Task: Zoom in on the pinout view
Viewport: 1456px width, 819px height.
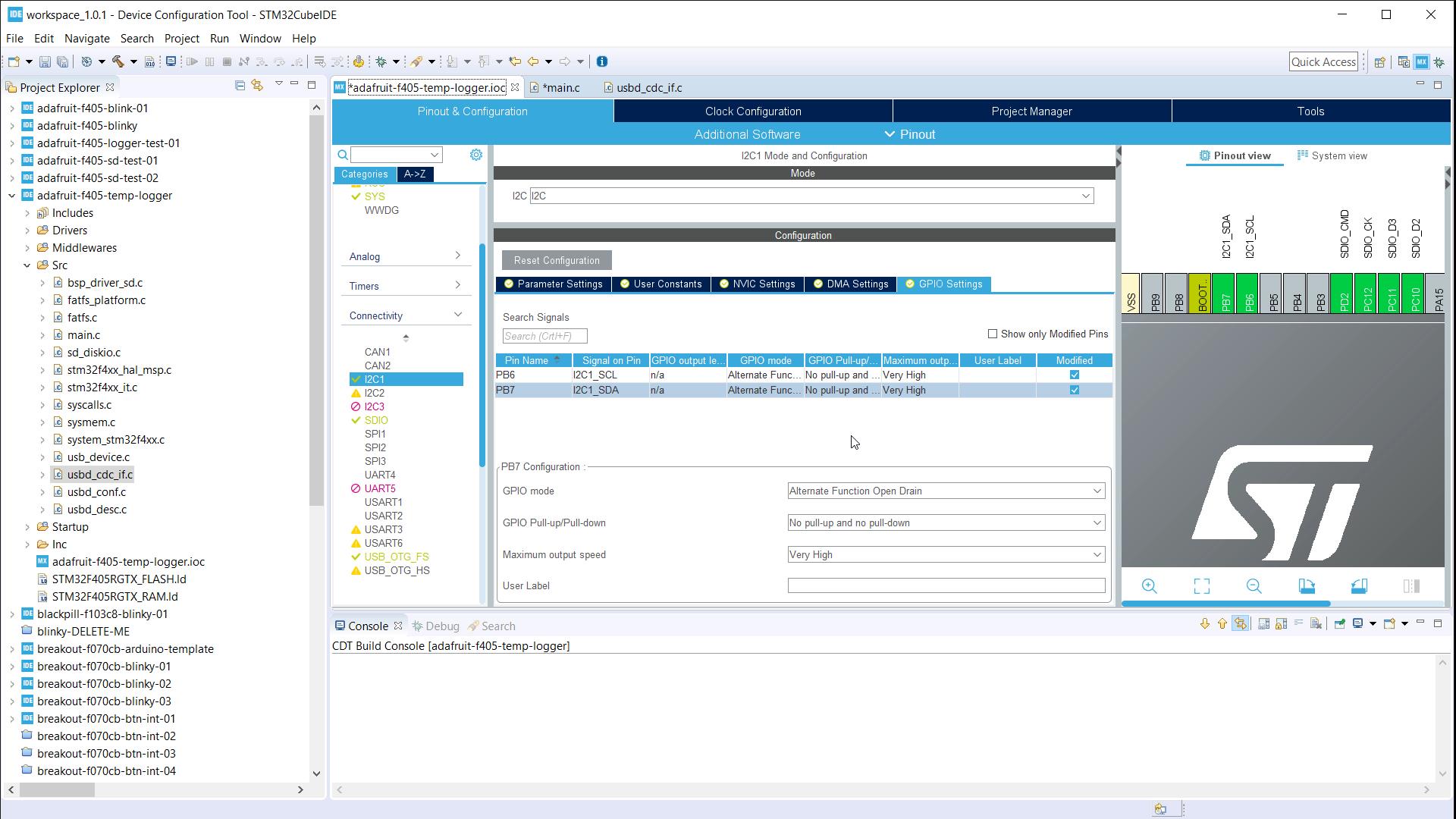Action: [1149, 586]
